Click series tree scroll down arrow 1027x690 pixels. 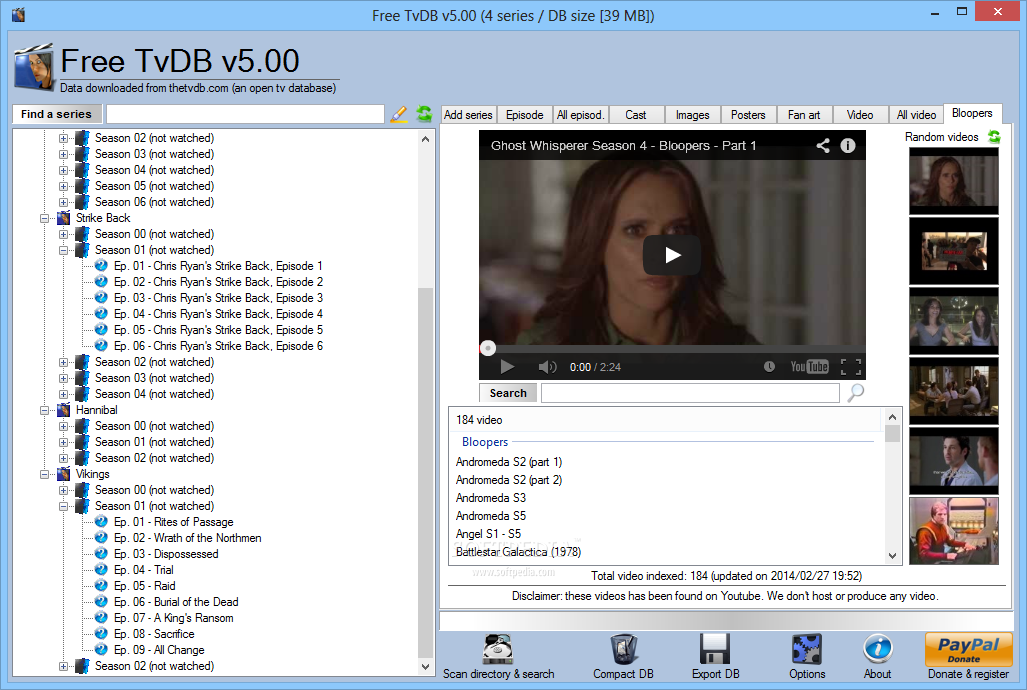425,667
